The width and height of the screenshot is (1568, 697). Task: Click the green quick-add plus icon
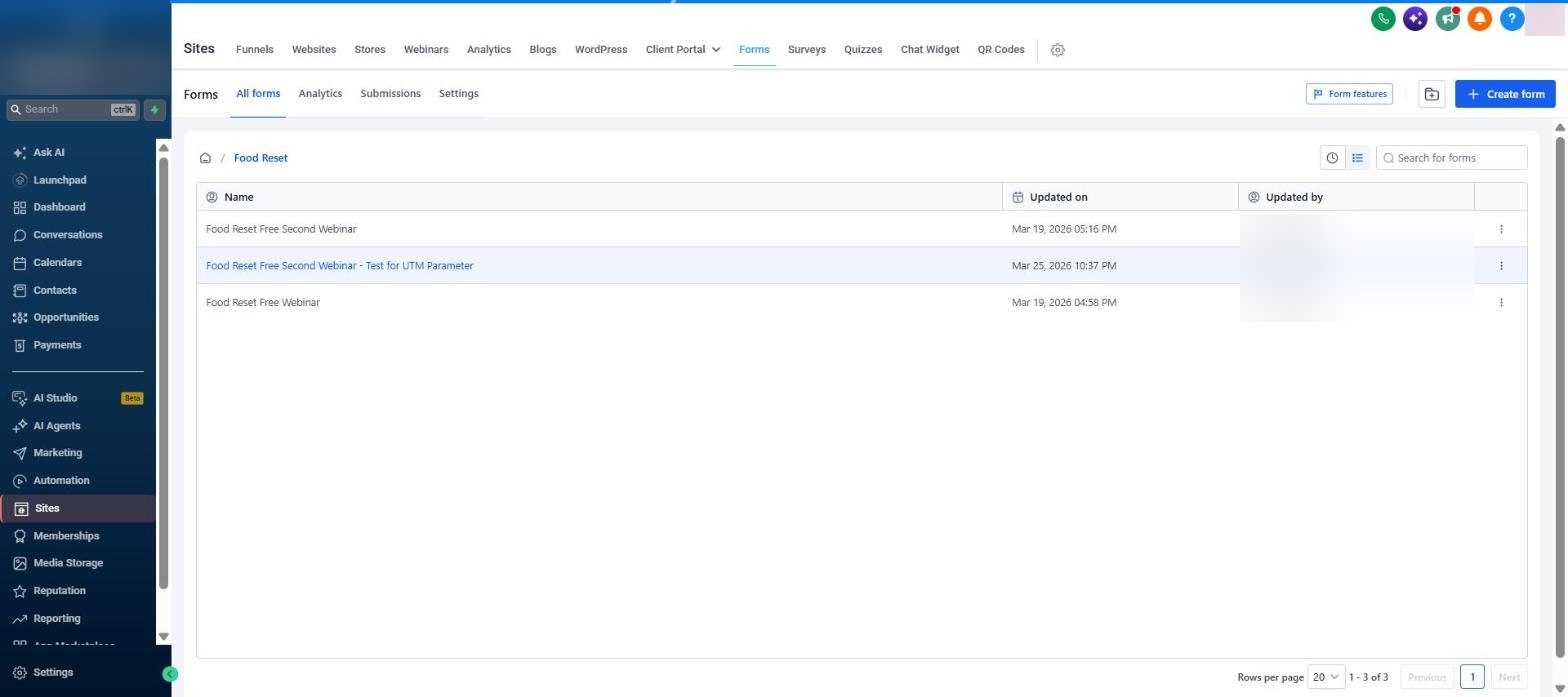click(155, 110)
